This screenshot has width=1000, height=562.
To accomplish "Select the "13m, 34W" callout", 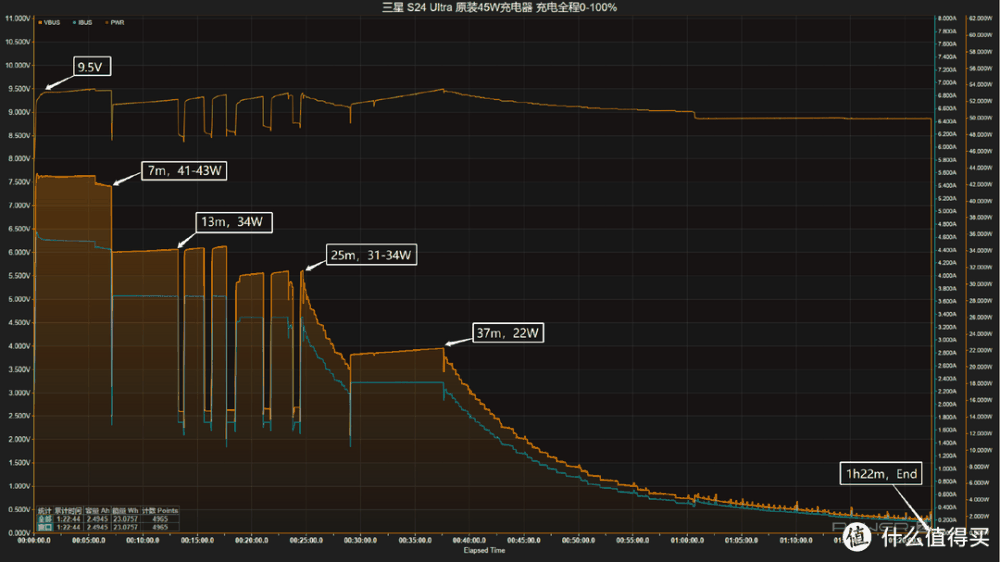I will tap(234, 222).
